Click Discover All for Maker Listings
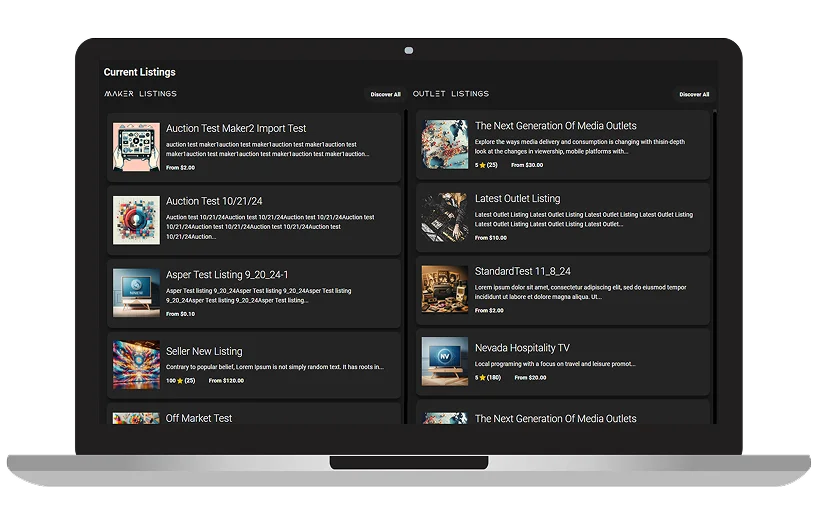821x510 pixels. pos(385,95)
